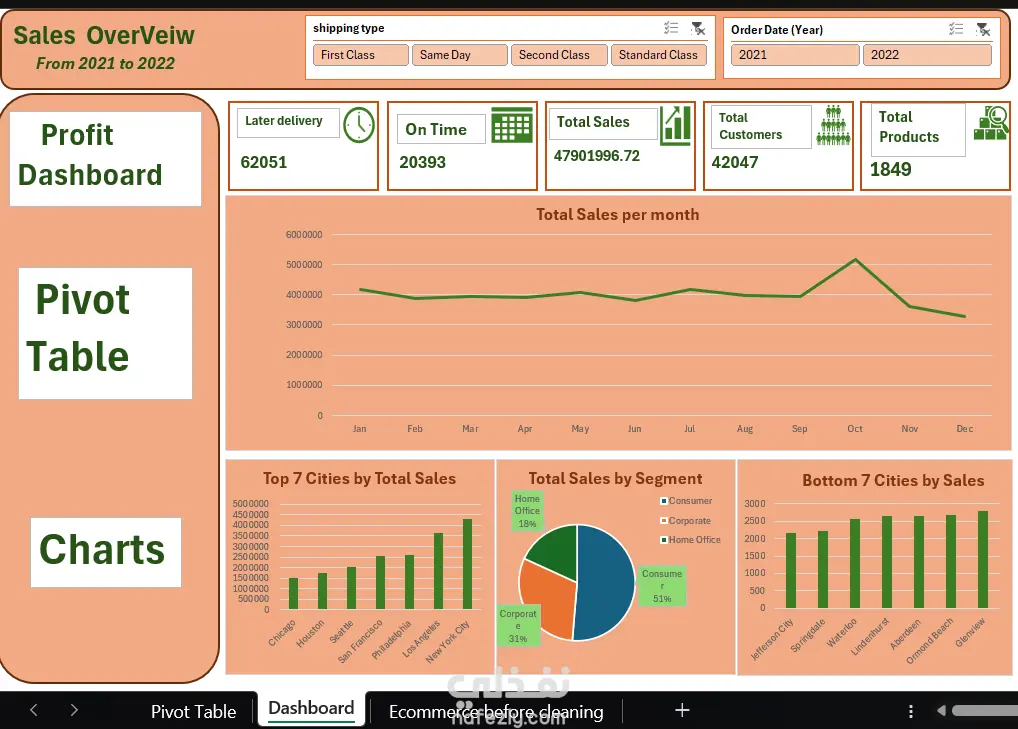
Task: Click the 'Total Sales per month' chart title
Action: tap(617, 215)
